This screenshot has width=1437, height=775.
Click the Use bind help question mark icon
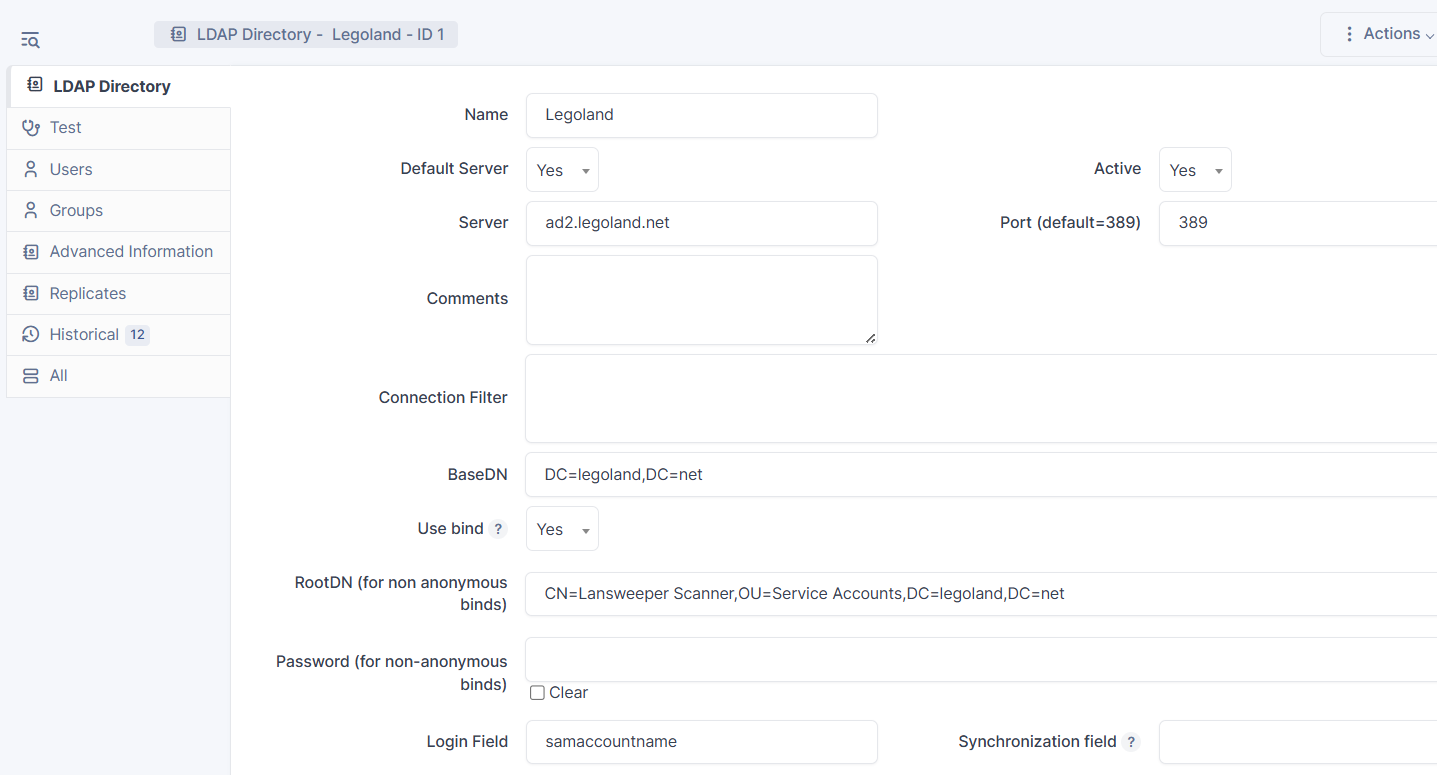click(x=498, y=529)
